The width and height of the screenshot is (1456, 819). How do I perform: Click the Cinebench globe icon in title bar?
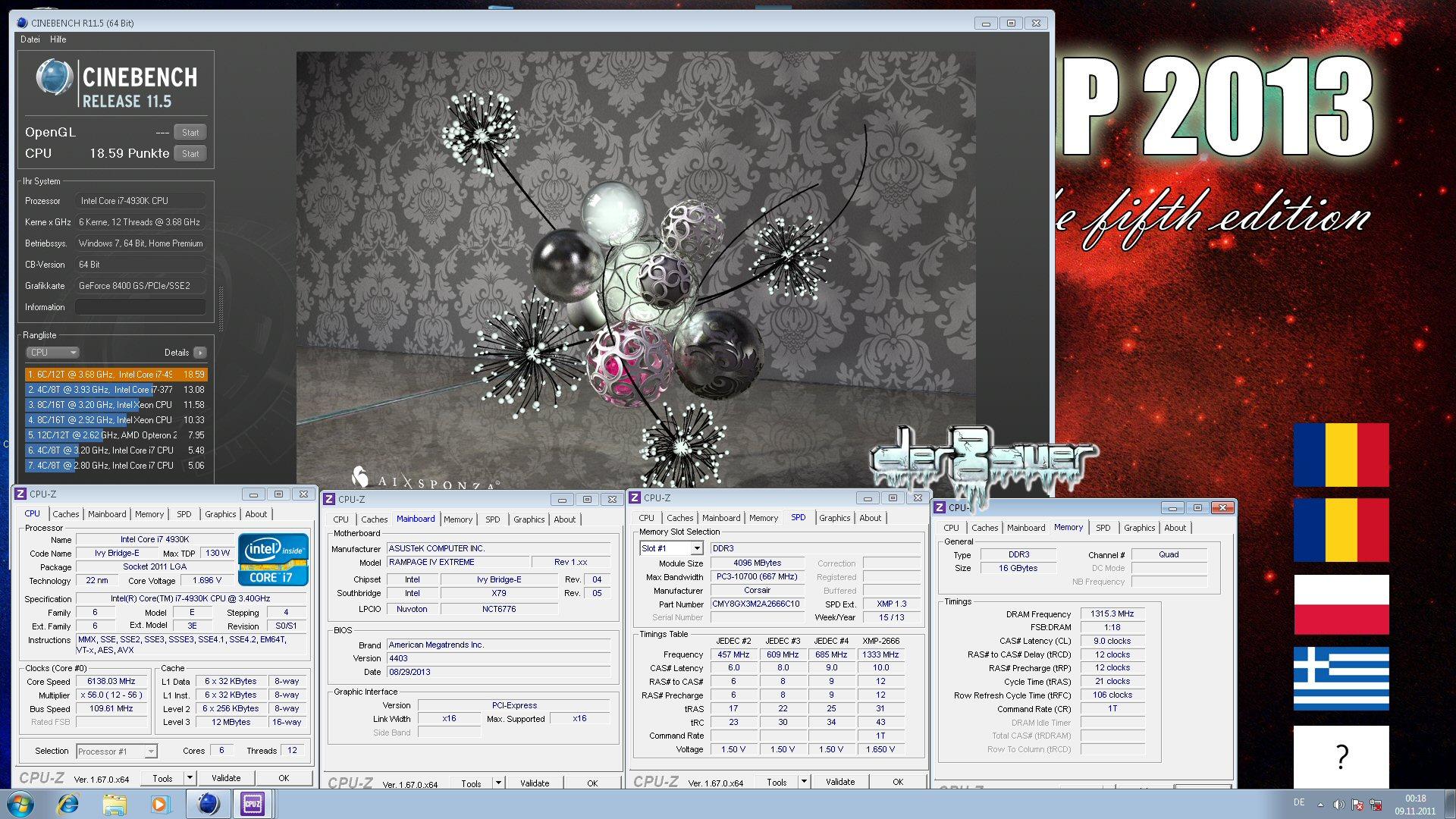(22, 23)
